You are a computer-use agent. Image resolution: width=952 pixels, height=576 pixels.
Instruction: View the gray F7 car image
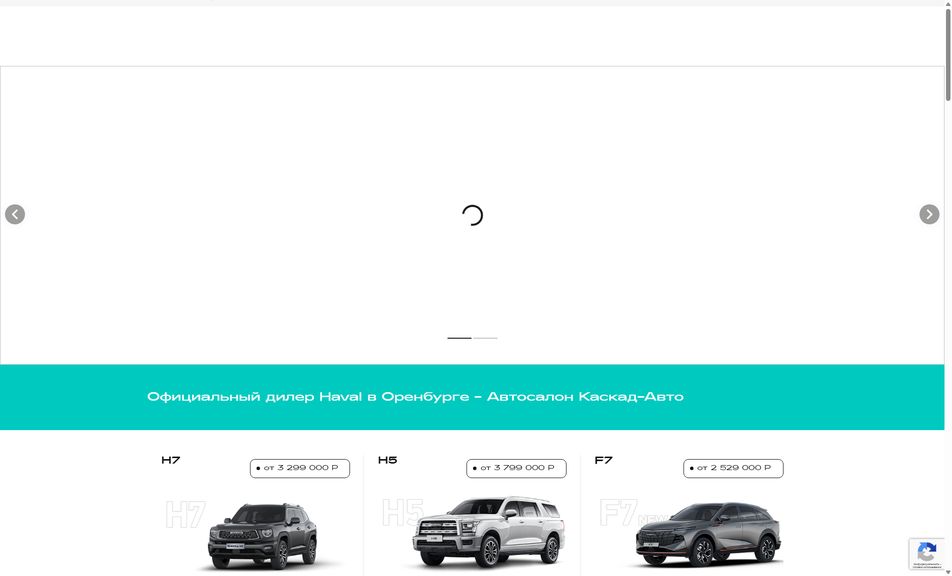click(708, 534)
